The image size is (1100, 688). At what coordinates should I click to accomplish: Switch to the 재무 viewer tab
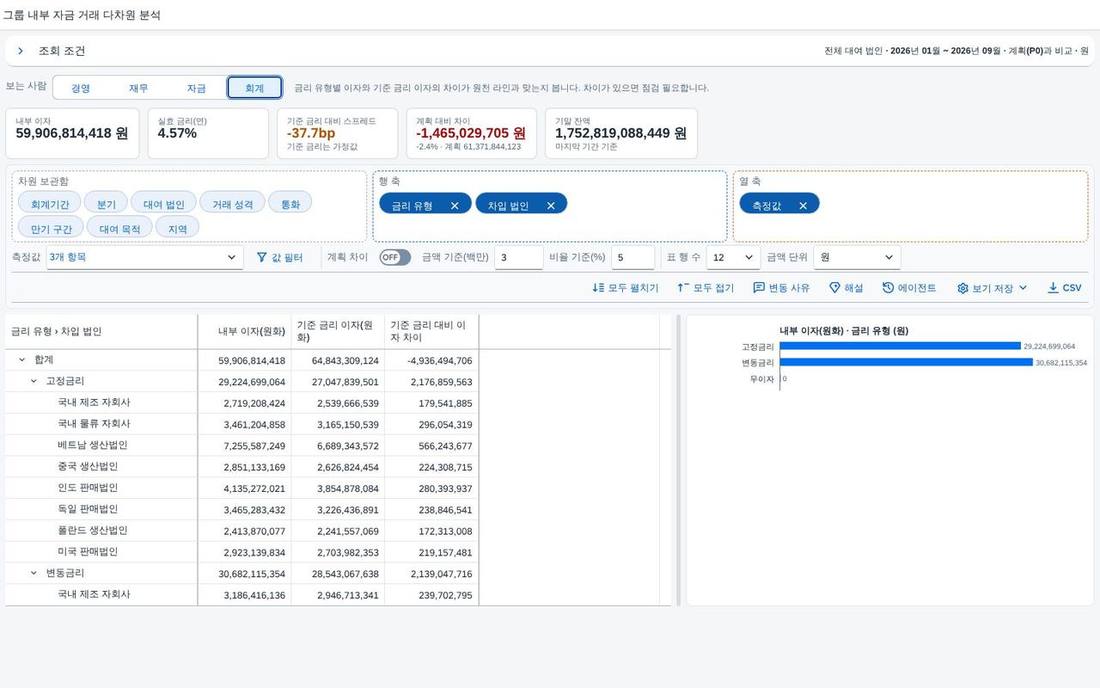click(138, 88)
